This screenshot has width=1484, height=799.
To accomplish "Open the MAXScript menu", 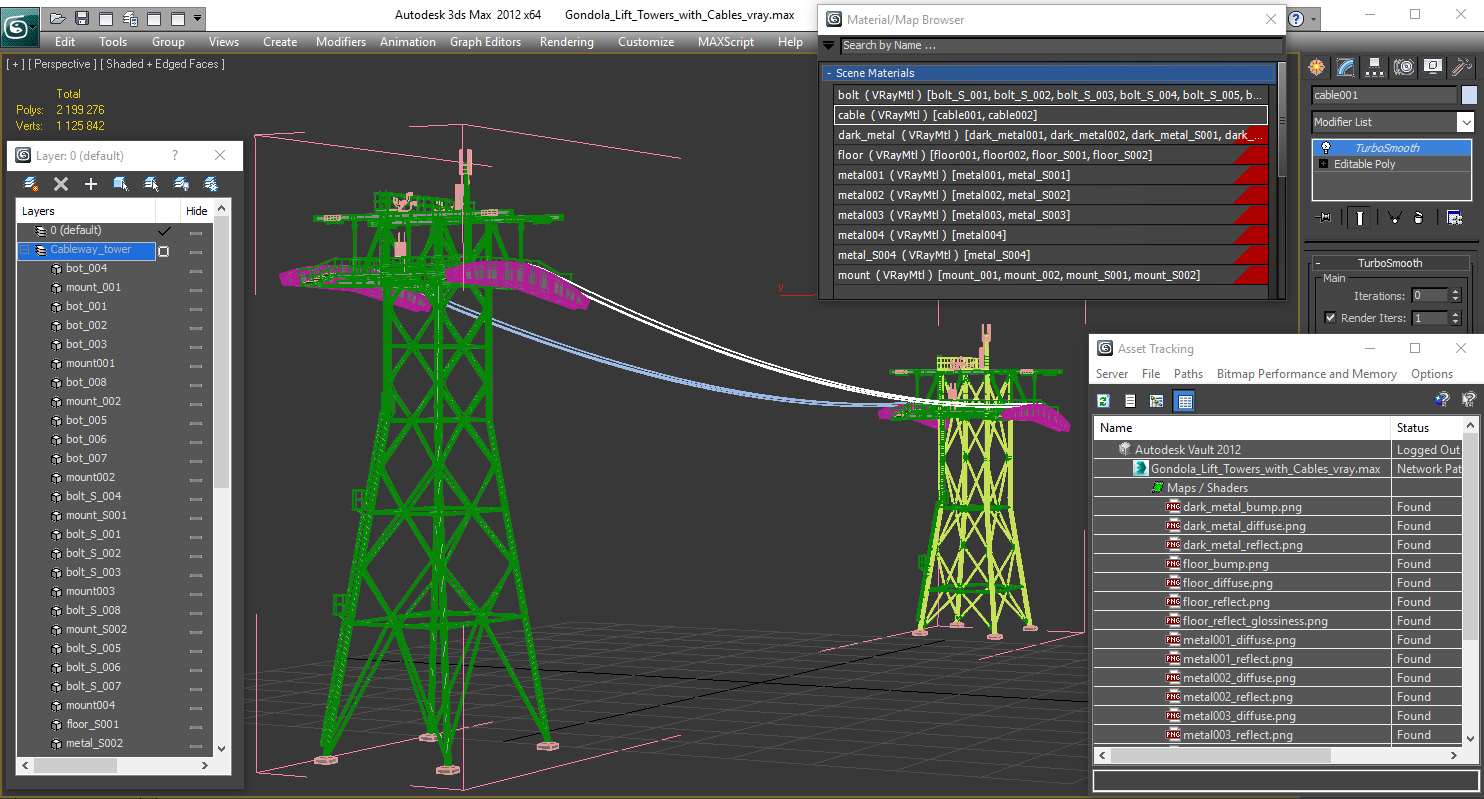I will coord(726,42).
